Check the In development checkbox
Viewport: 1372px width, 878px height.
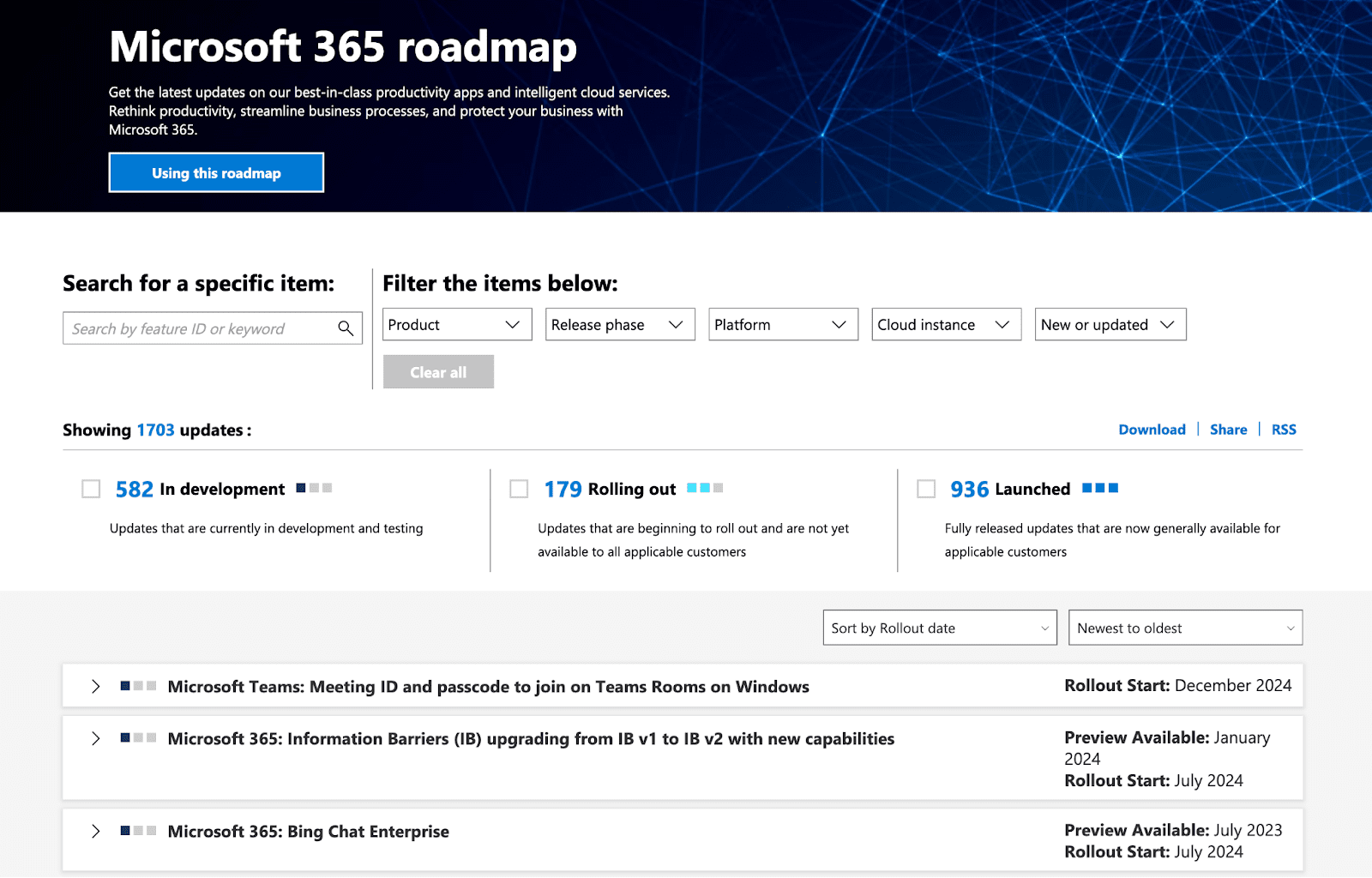(91, 489)
